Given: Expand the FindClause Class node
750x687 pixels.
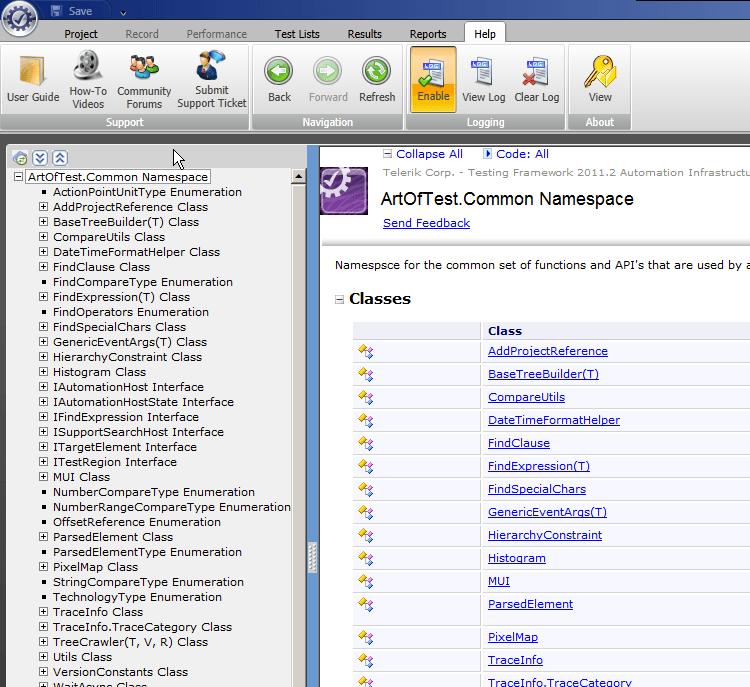Looking at the screenshot, I should point(44,267).
